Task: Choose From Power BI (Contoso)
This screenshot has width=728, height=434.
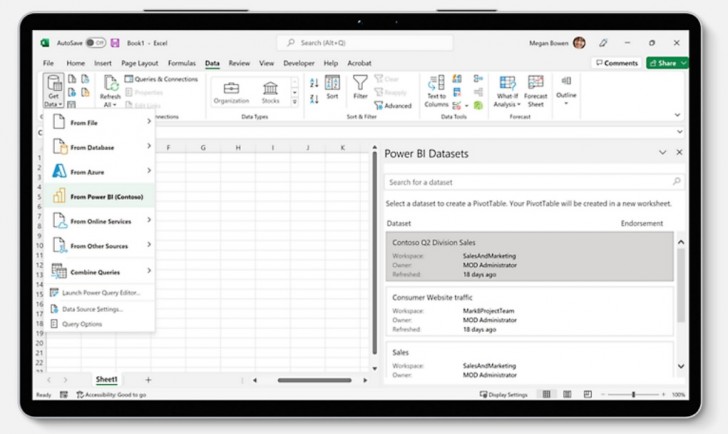Action: [99, 196]
